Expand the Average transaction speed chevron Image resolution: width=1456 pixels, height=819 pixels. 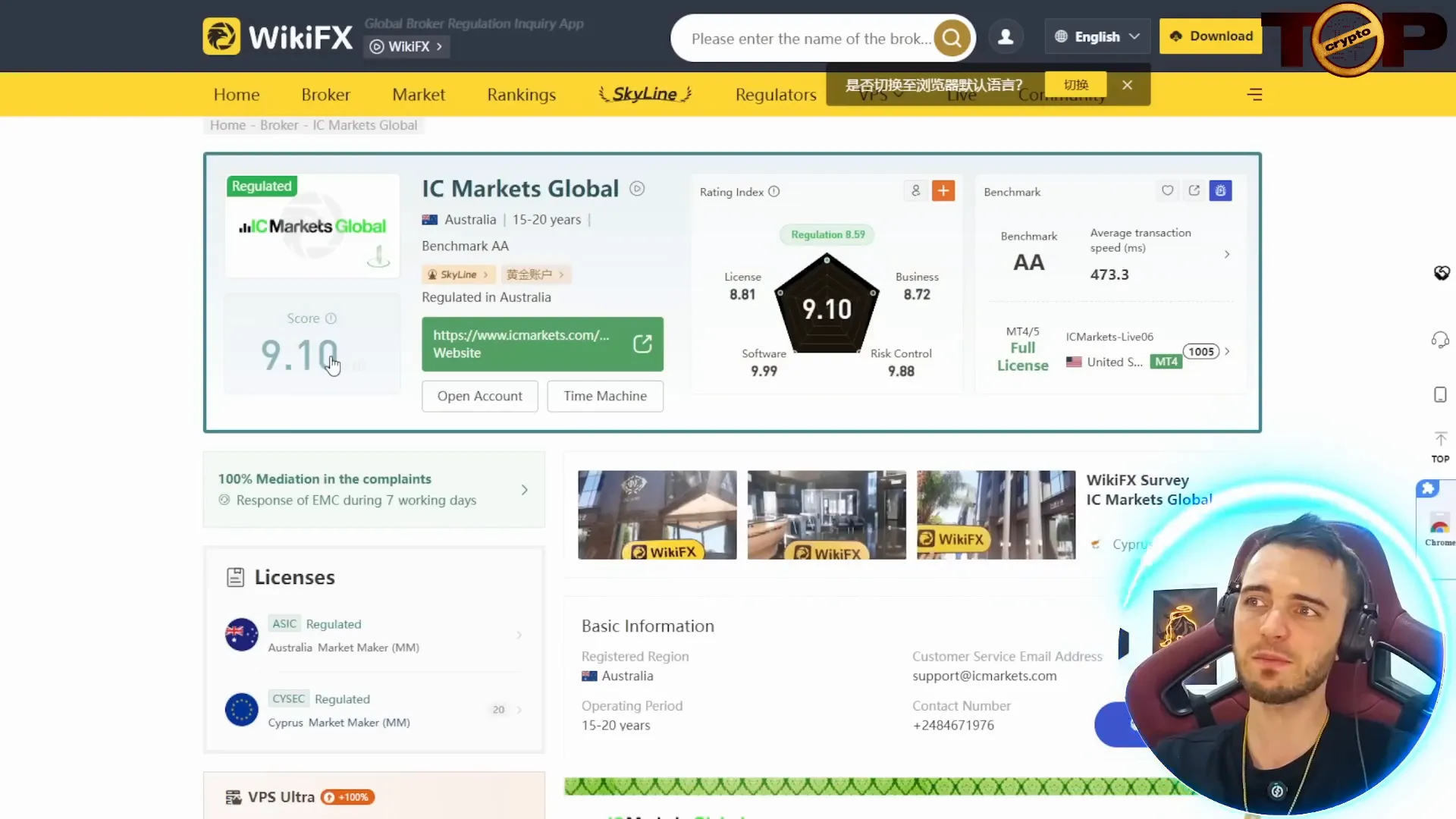click(1227, 254)
